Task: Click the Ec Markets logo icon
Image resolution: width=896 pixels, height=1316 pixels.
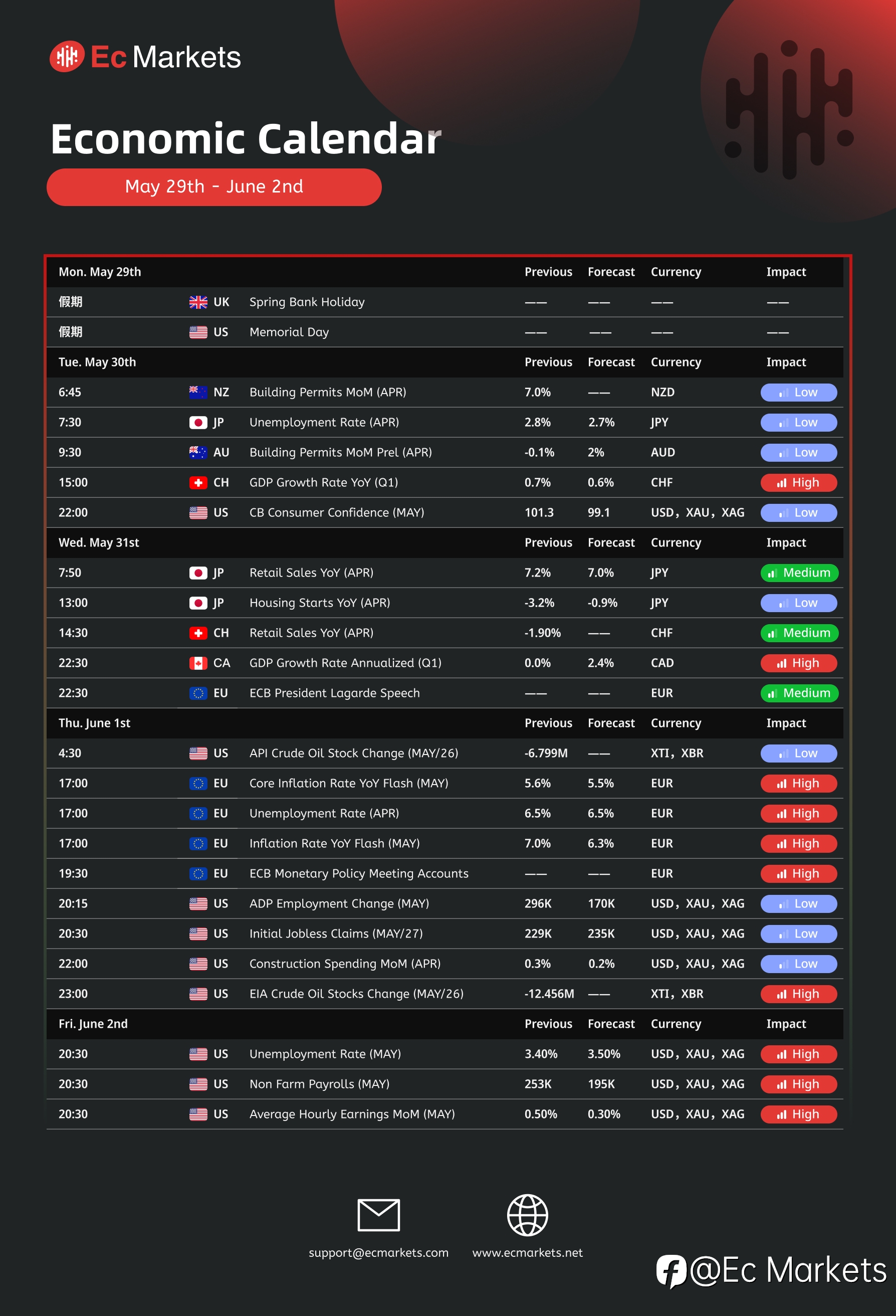Action: pos(67,57)
